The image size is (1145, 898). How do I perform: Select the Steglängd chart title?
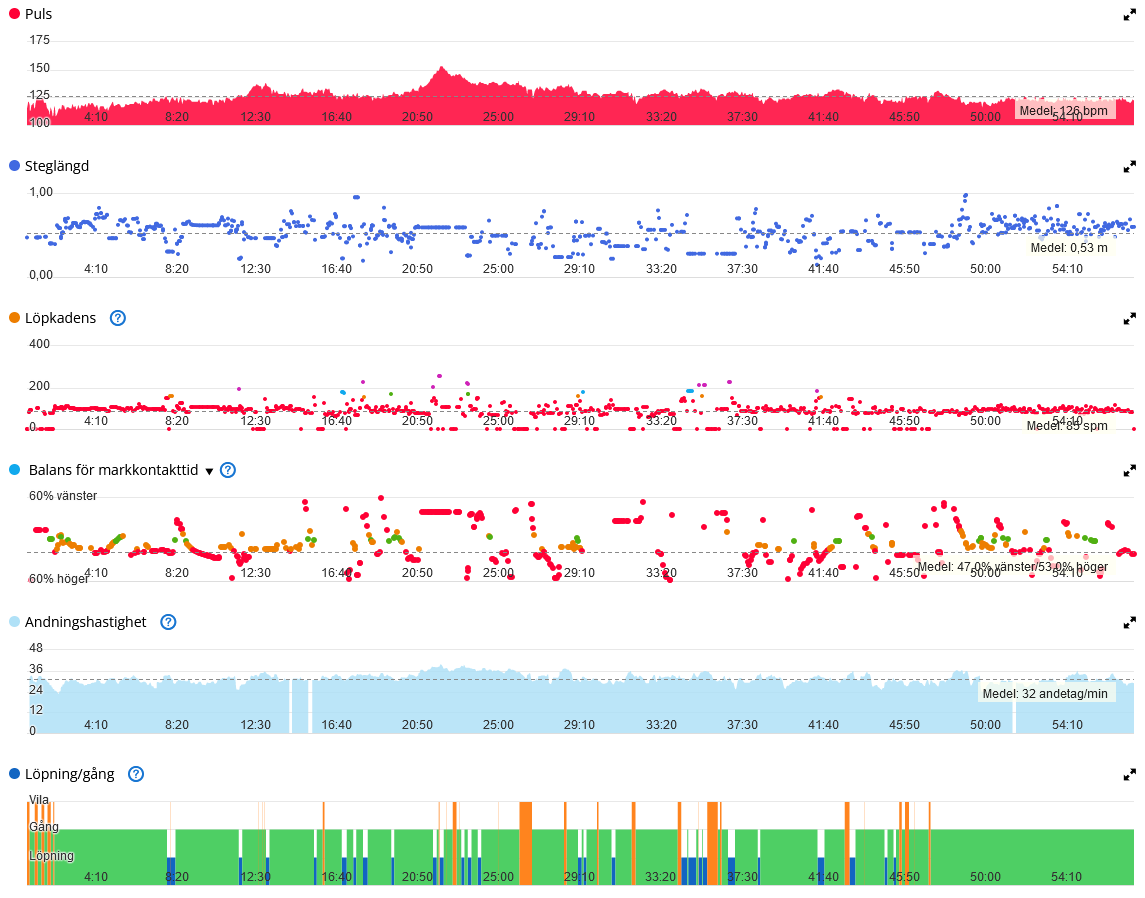[57, 166]
